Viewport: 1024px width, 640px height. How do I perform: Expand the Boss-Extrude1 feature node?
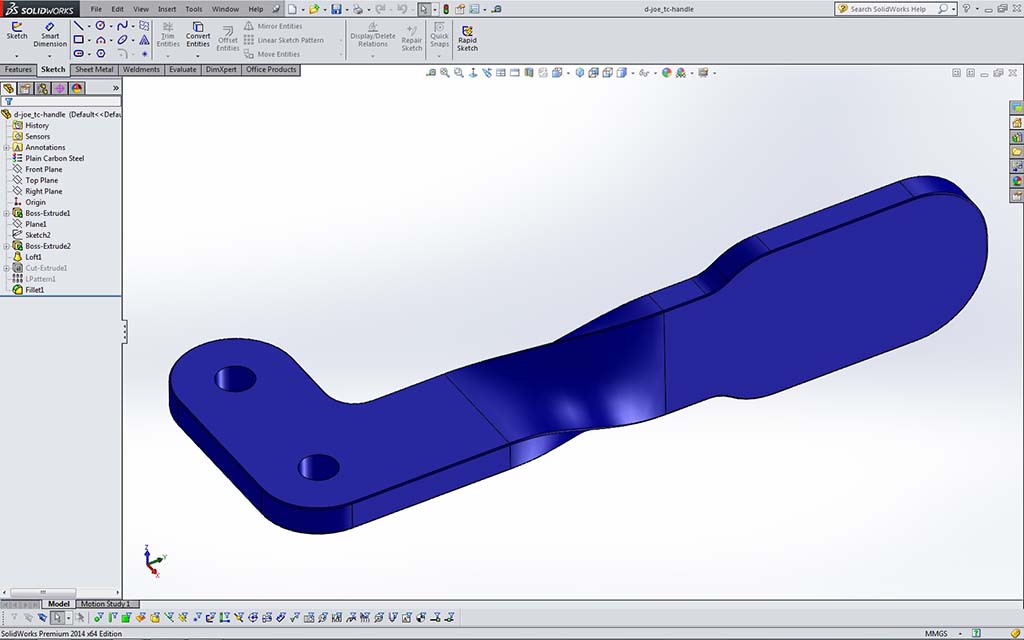point(6,213)
